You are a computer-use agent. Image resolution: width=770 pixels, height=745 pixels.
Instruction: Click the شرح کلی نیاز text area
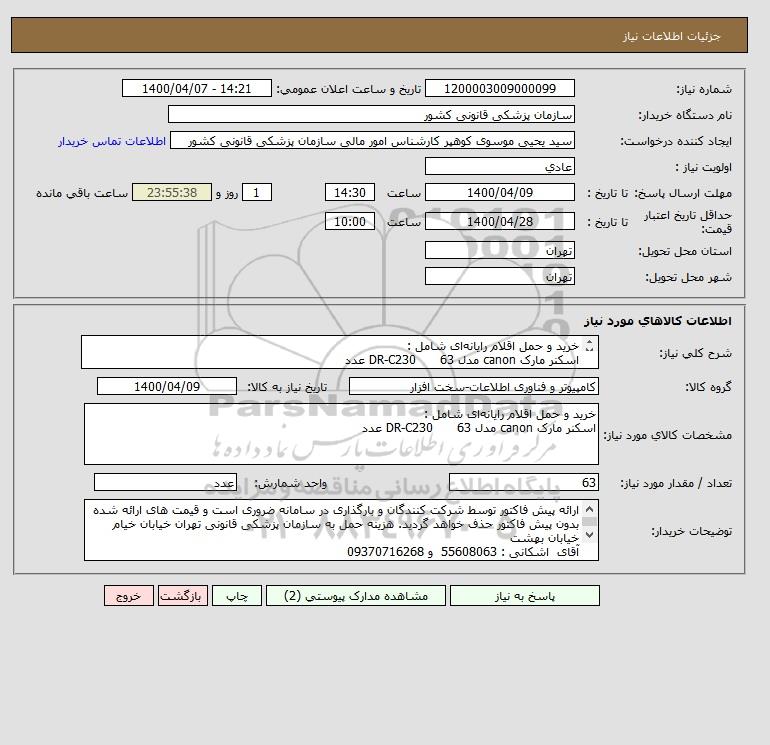pyautogui.click(x=340, y=352)
